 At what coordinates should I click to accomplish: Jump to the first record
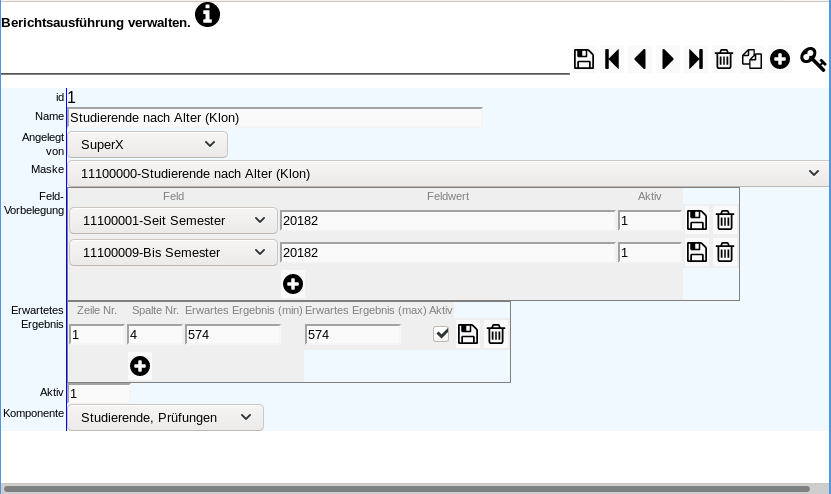click(x=613, y=59)
